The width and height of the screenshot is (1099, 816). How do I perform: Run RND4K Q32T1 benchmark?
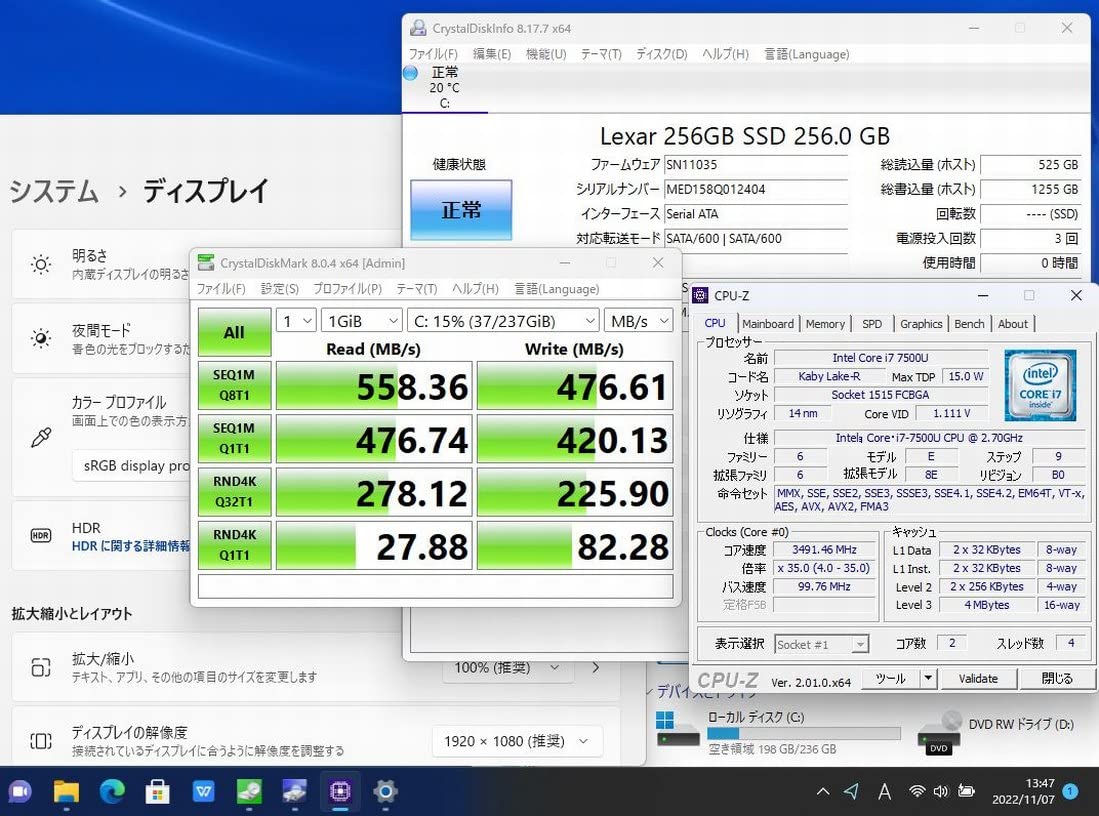click(x=234, y=491)
